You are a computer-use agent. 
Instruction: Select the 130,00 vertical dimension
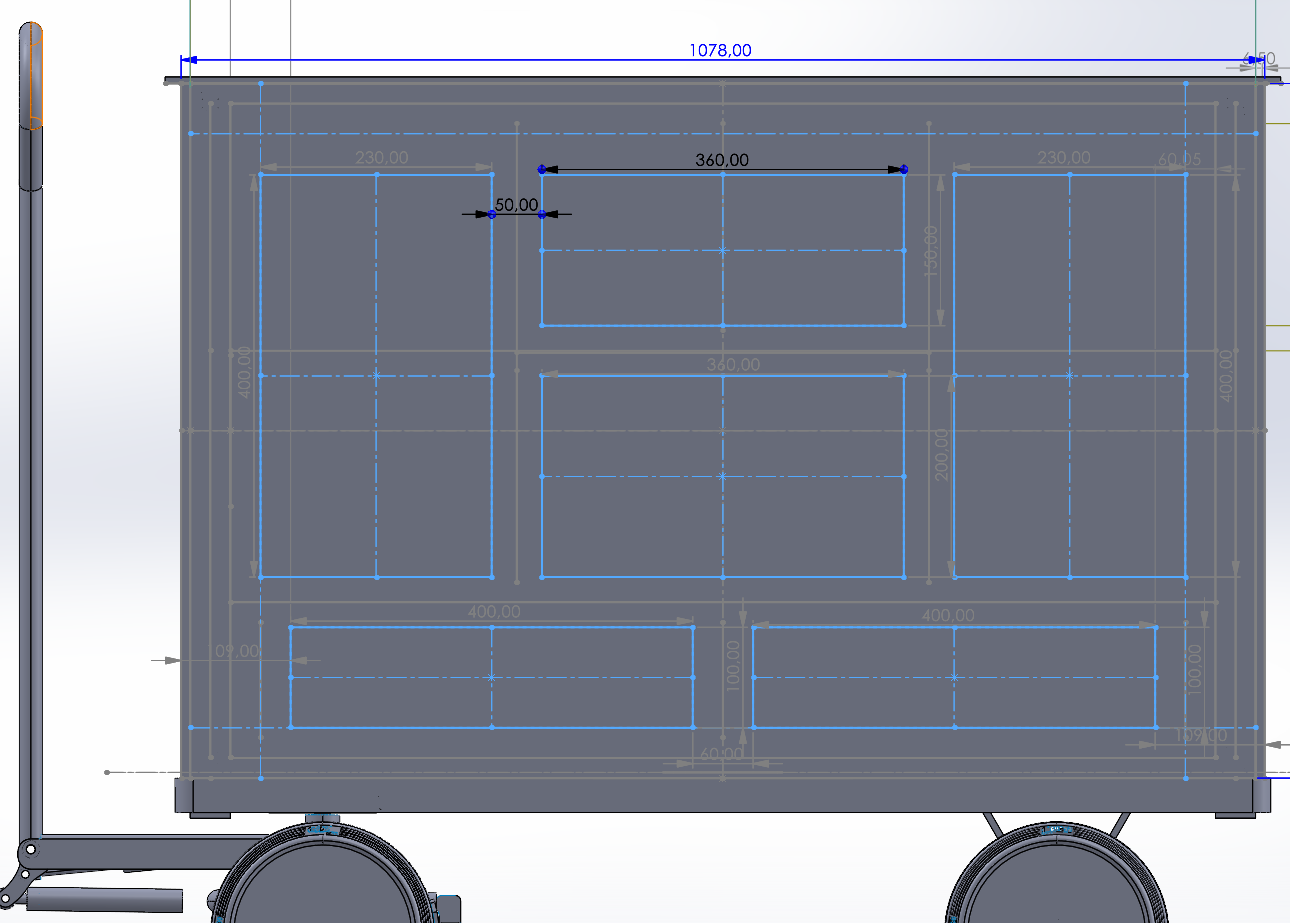pos(931,250)
